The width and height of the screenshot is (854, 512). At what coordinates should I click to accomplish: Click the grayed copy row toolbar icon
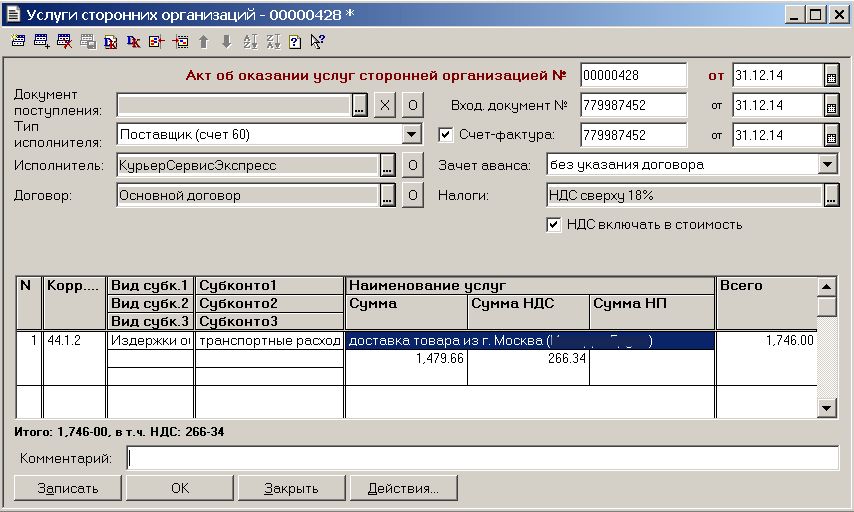point(88,41)
